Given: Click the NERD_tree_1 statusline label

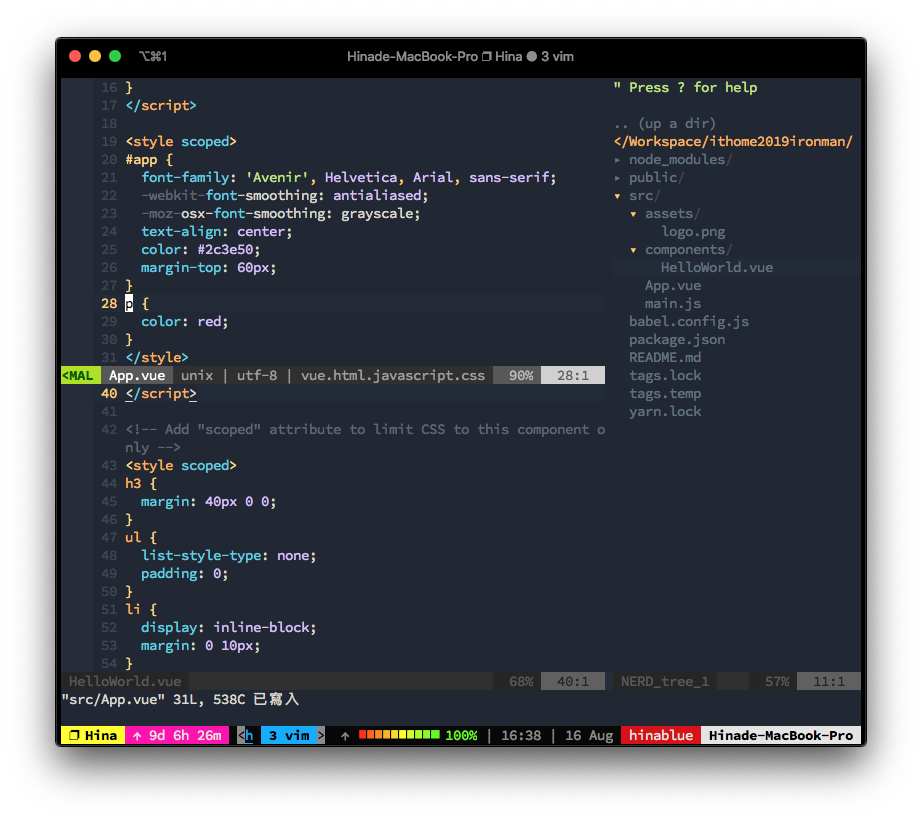Looking at the screenshot, I should (x=665, y=681).
